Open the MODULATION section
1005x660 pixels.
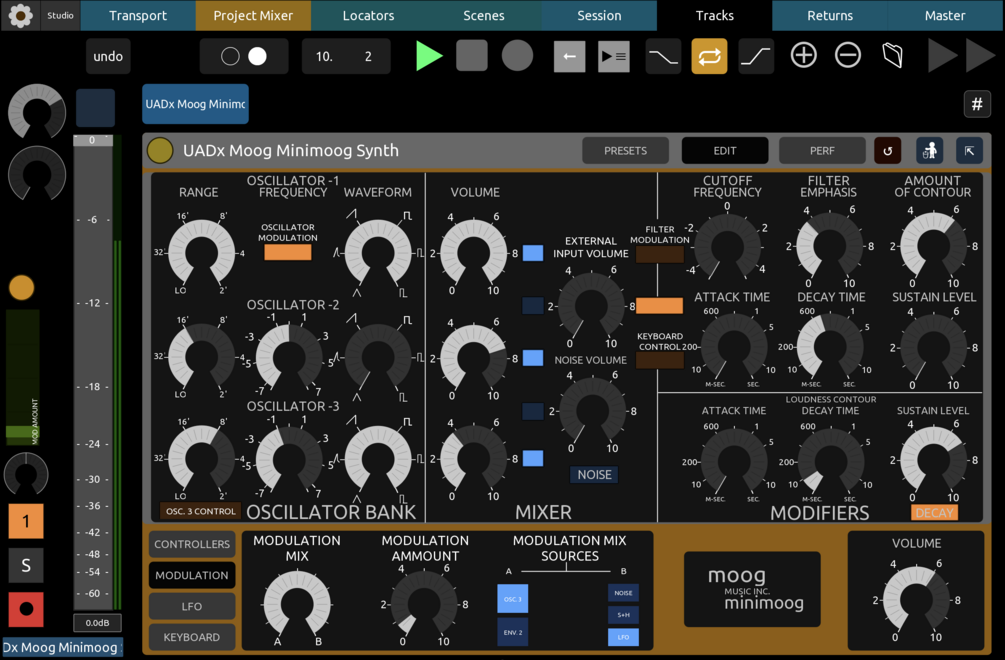(192, 575)
